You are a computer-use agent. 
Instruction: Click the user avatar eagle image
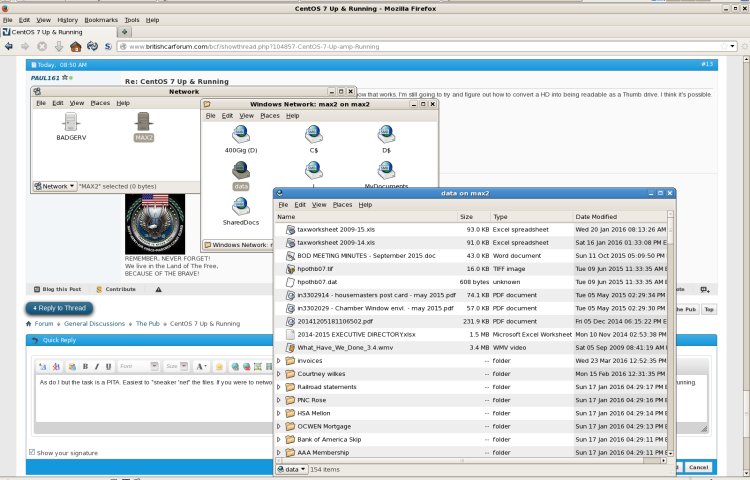[154, 224]
